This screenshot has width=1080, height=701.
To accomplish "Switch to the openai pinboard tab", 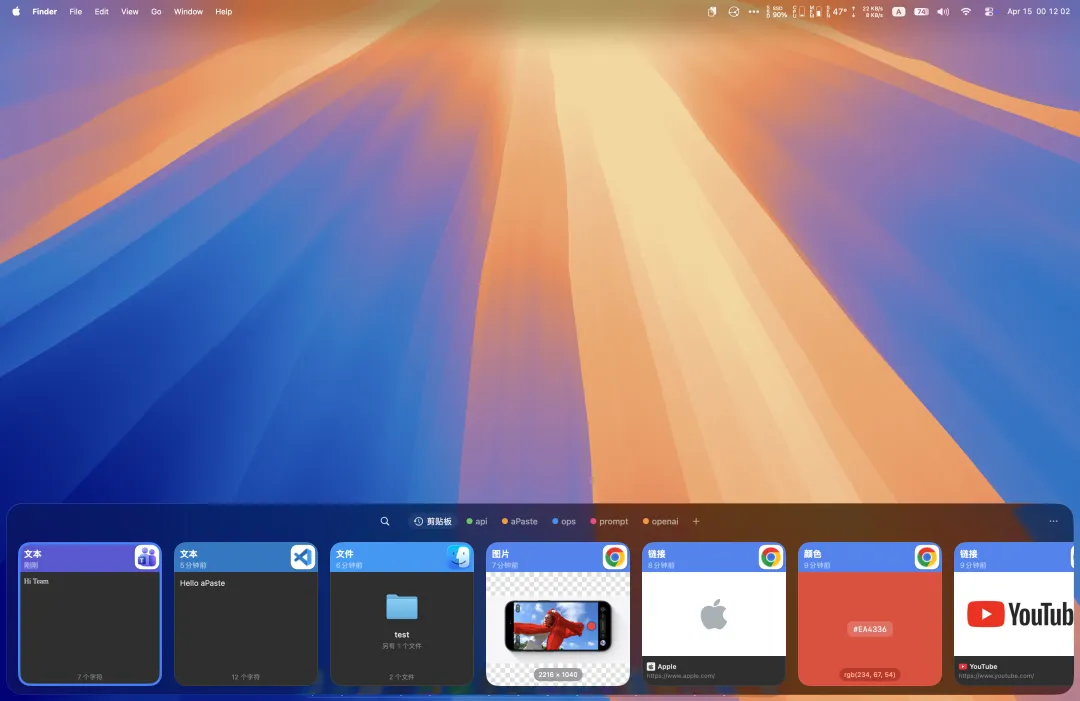I will [x=661, y=521].
